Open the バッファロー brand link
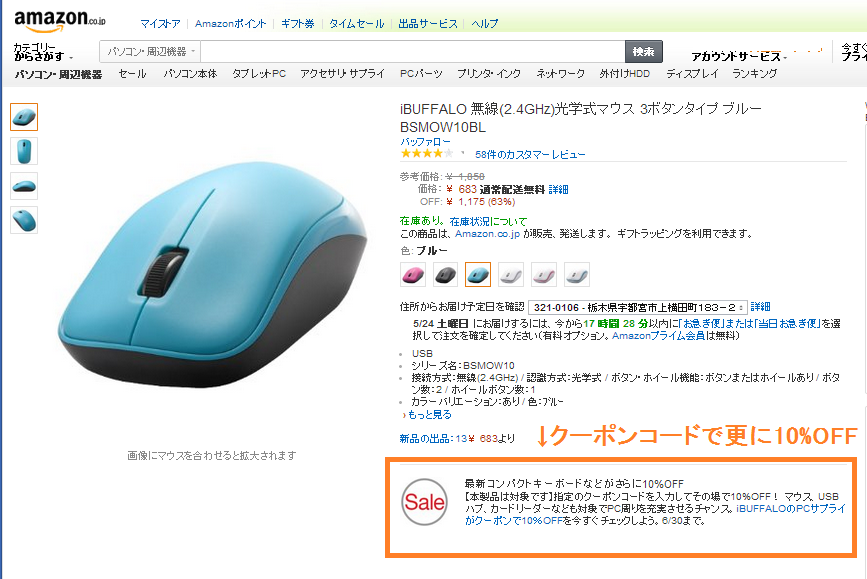Viewport: 867px width, 579px height. 425,142
